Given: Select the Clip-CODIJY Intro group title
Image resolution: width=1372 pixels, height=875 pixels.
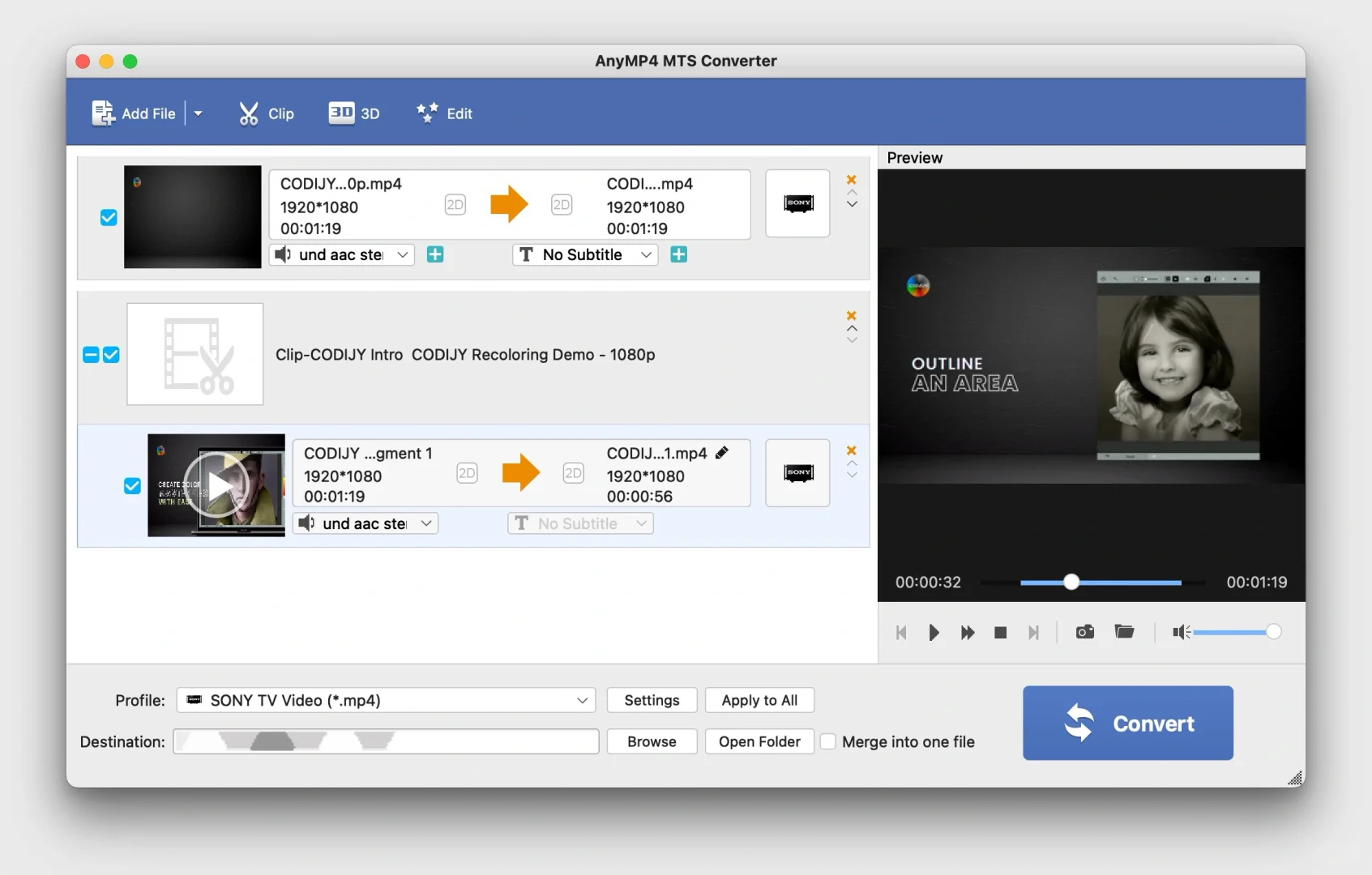Looking at the screenshot, I should pos(465,355).
